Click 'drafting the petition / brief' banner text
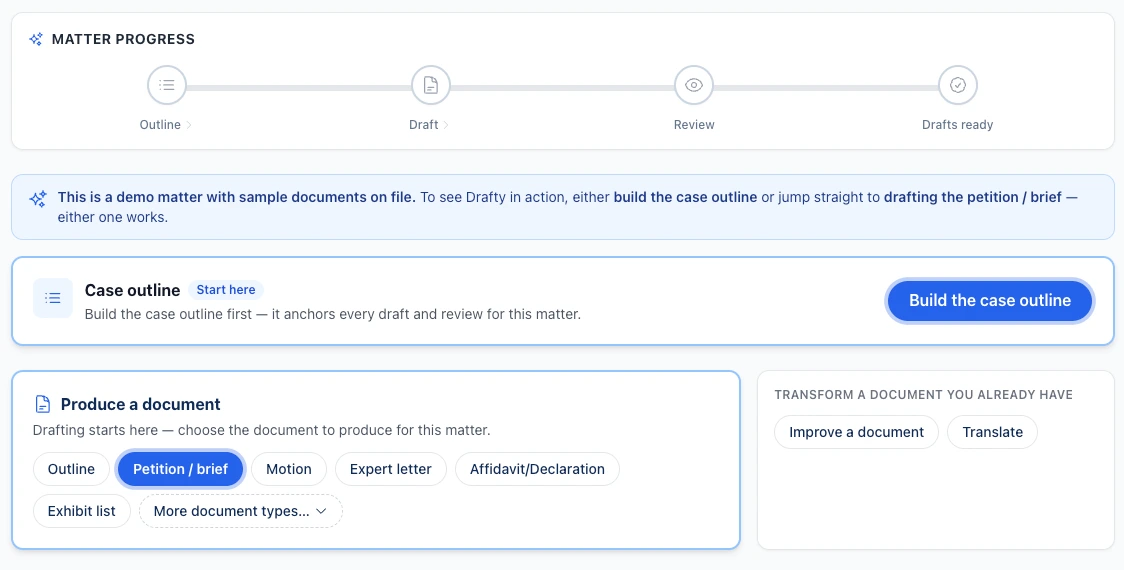The height and width of the screenshot is (570, 1124). point(973,197)
